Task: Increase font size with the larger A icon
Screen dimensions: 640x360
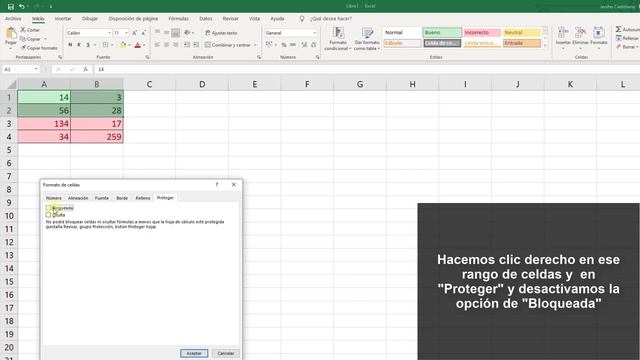Action: 135,33
